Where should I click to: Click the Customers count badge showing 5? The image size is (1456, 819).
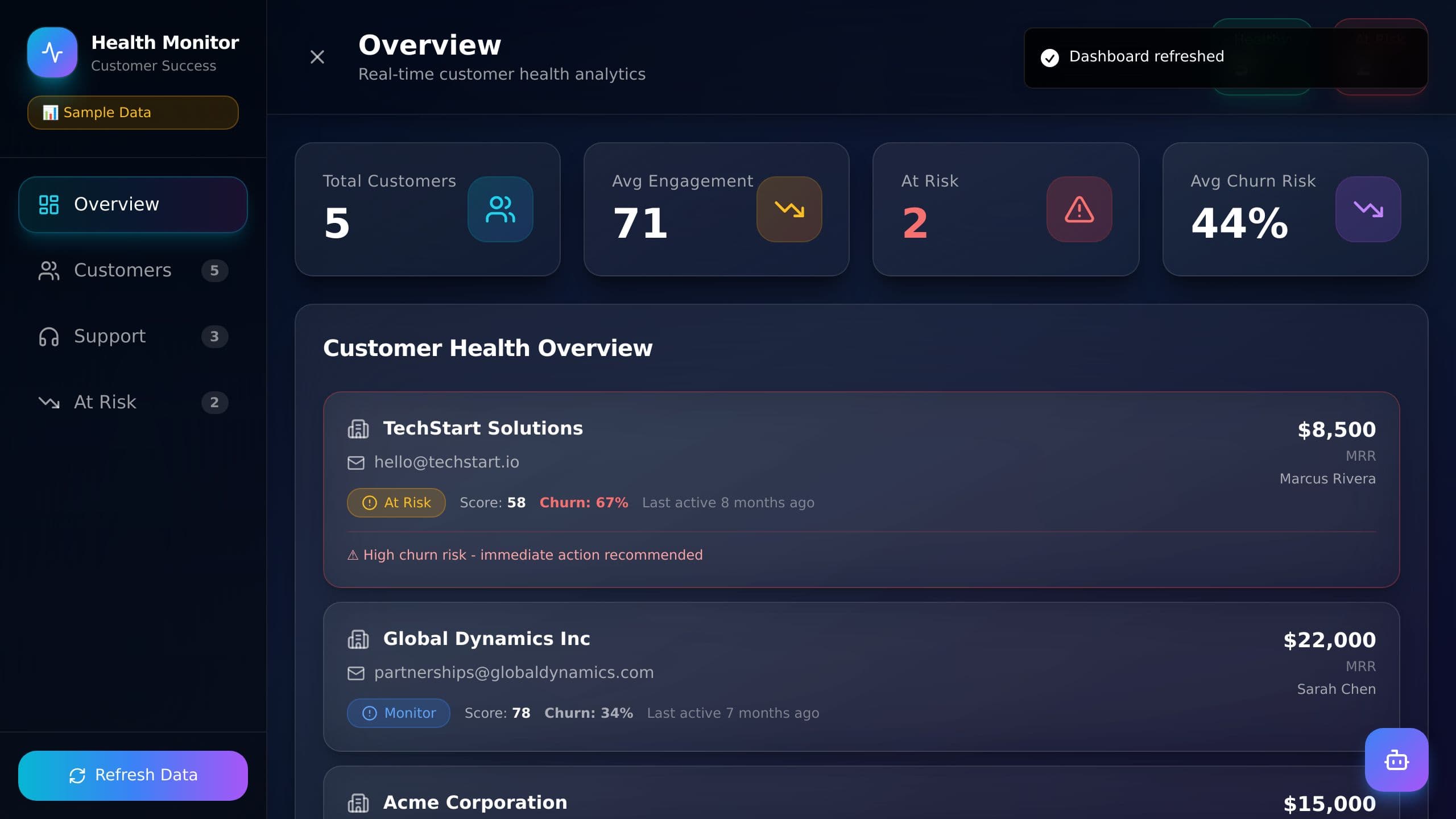point(214,271)
